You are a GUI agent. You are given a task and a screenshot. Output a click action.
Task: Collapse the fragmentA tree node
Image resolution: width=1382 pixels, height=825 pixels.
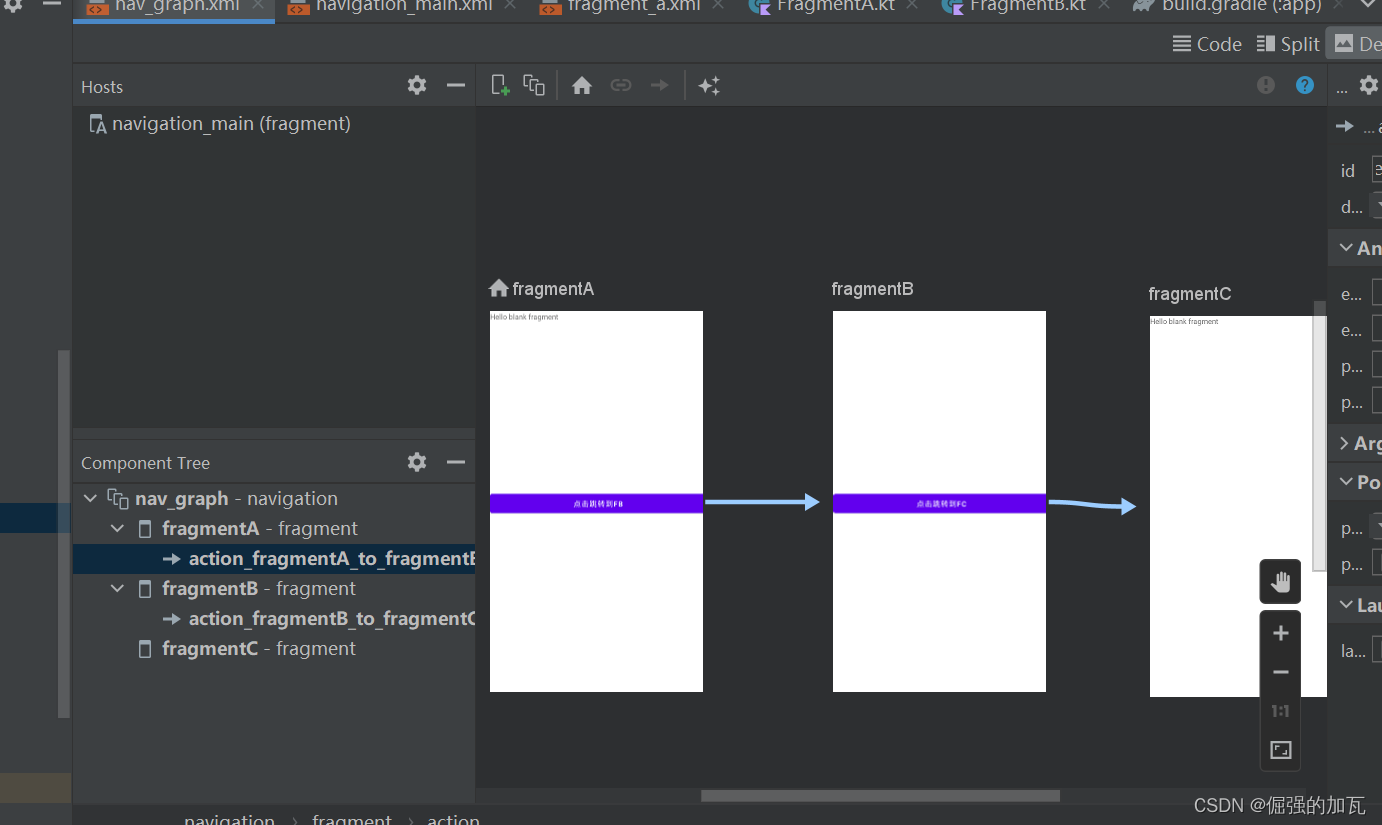(x=117, y=528)
